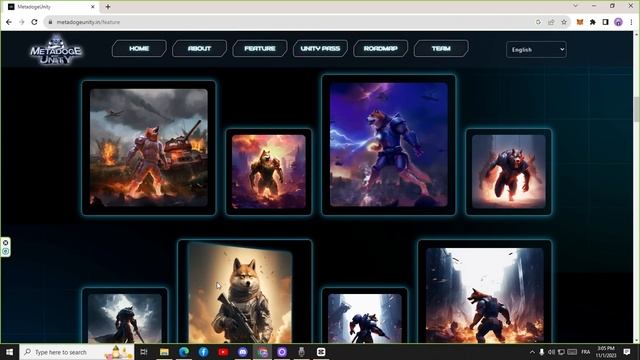Share this page icon

pos(551,22)
